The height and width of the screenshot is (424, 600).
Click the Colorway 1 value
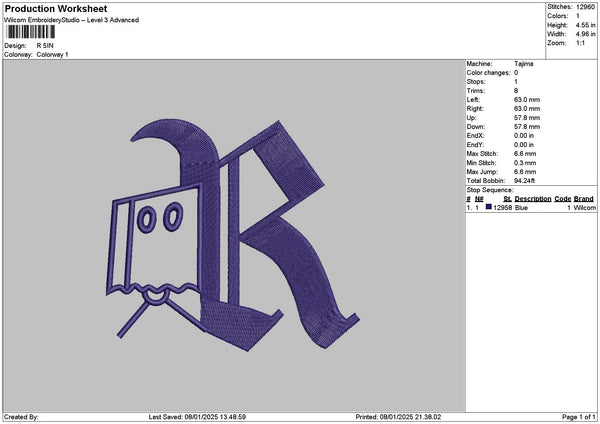pos(52,54)
